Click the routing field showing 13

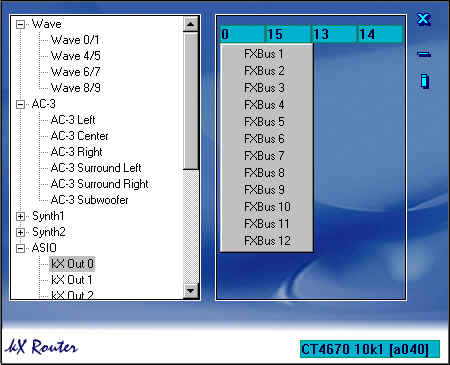pyautogui.click(x=334, y=34)
